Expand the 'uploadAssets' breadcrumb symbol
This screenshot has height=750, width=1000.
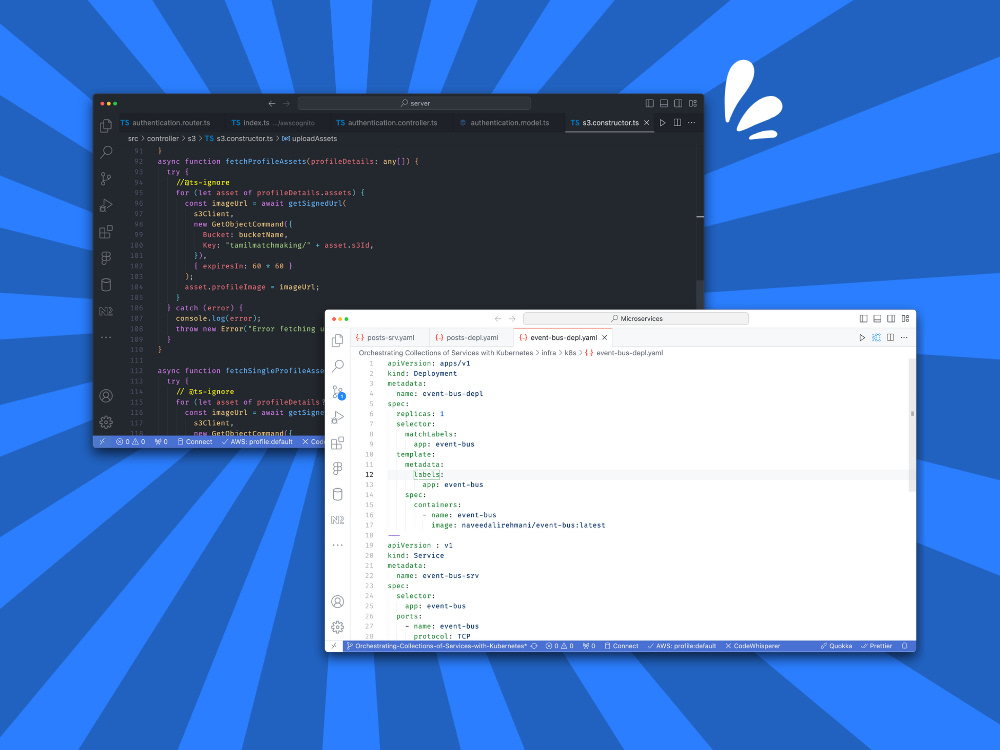pos(309,138)
